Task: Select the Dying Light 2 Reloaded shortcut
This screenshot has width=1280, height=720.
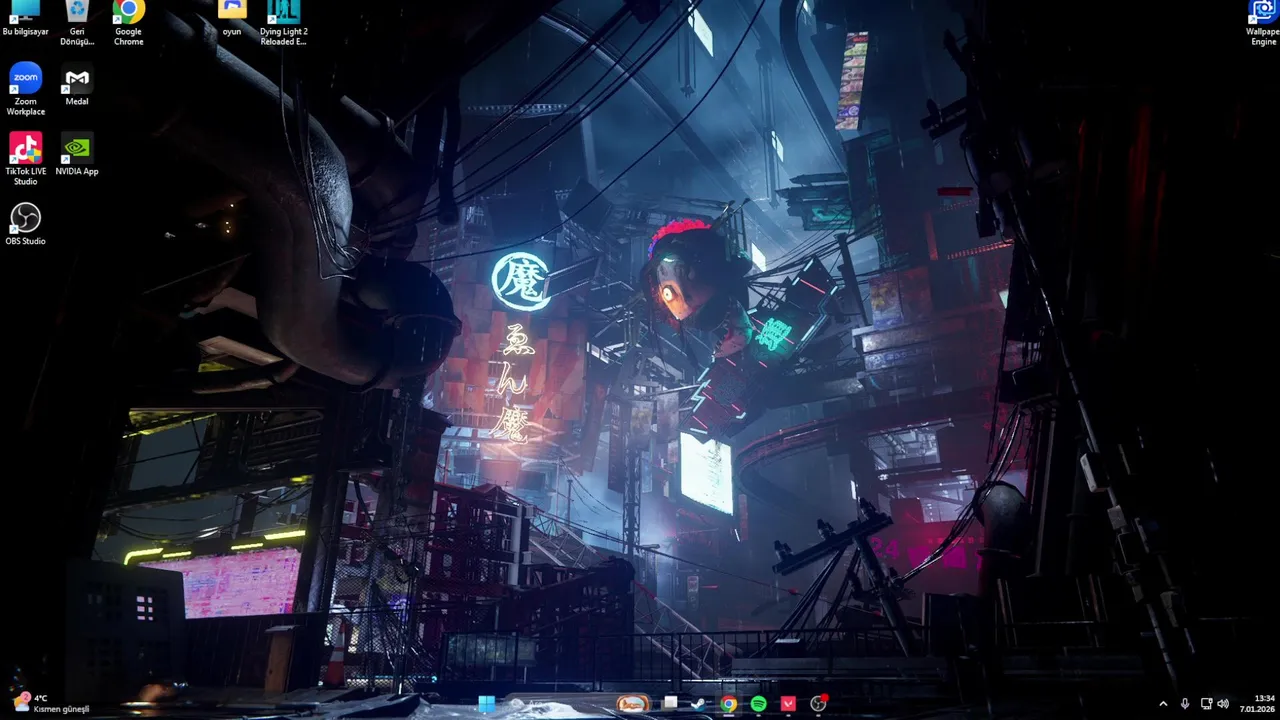Action: coord(283,22)
